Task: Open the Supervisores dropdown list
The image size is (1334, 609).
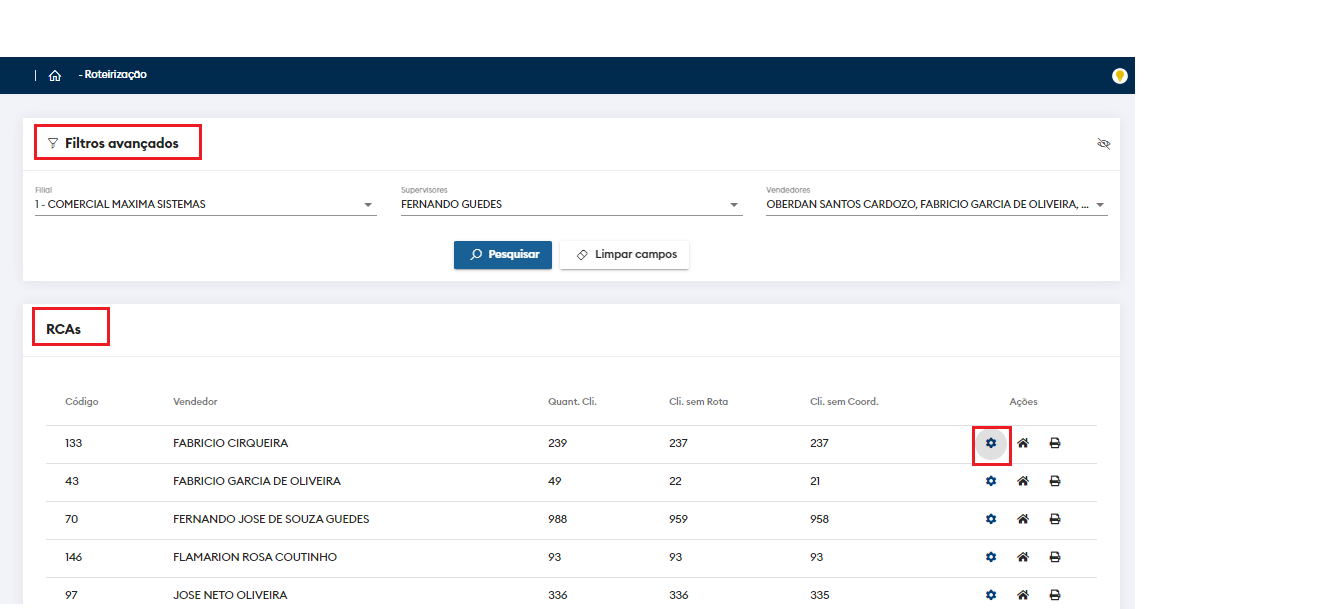Action: 734,205
